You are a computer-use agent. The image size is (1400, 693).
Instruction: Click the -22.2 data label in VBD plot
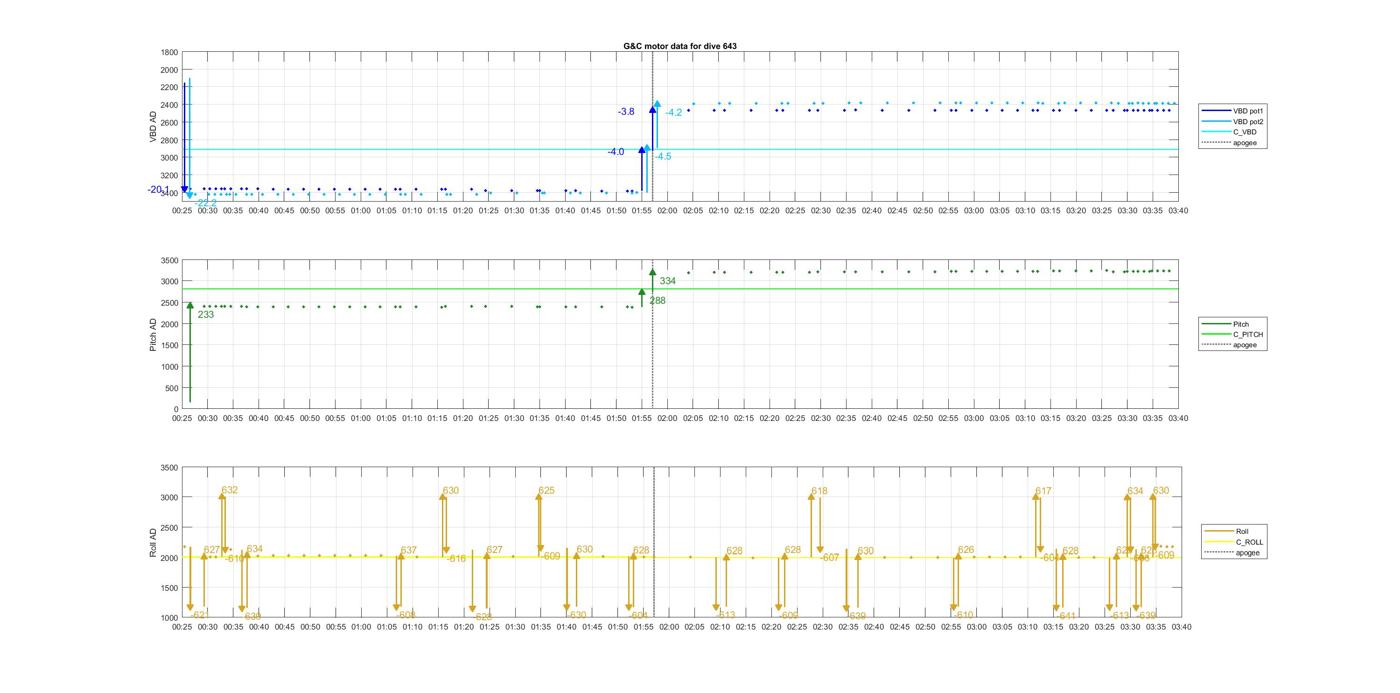click(x=205, y=203)
